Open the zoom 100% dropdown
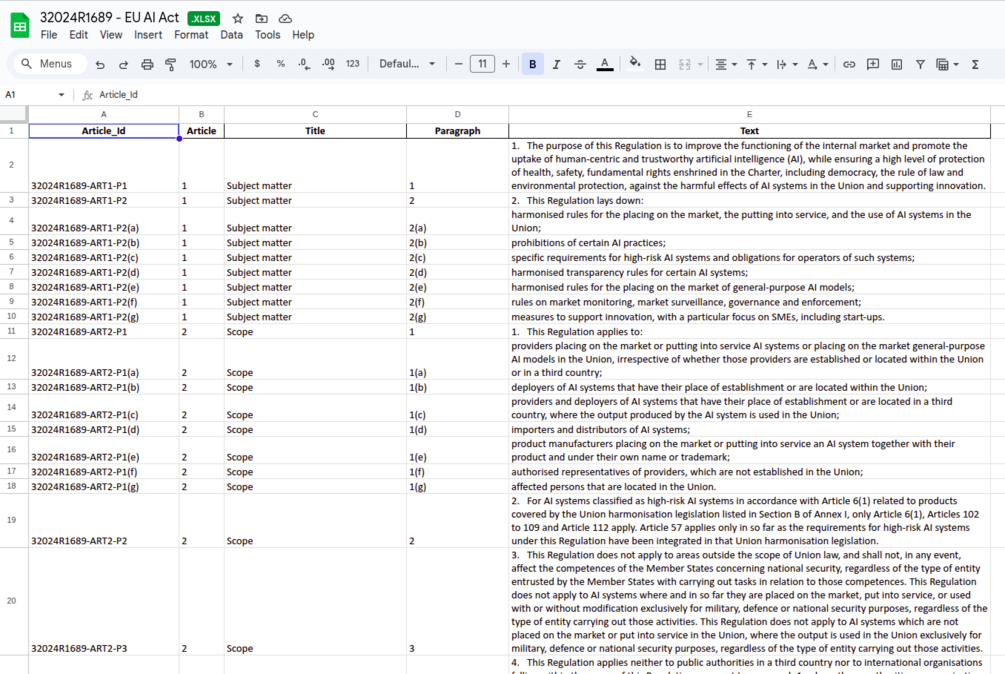1005x674 pixels. point(211,64)
